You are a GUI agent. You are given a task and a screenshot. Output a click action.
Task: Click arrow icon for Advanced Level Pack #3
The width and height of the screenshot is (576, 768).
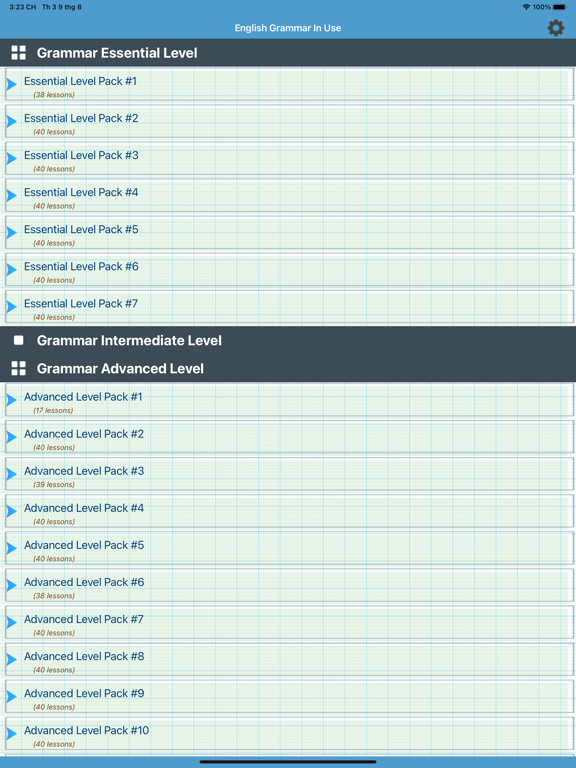click(x=11, y=474)
